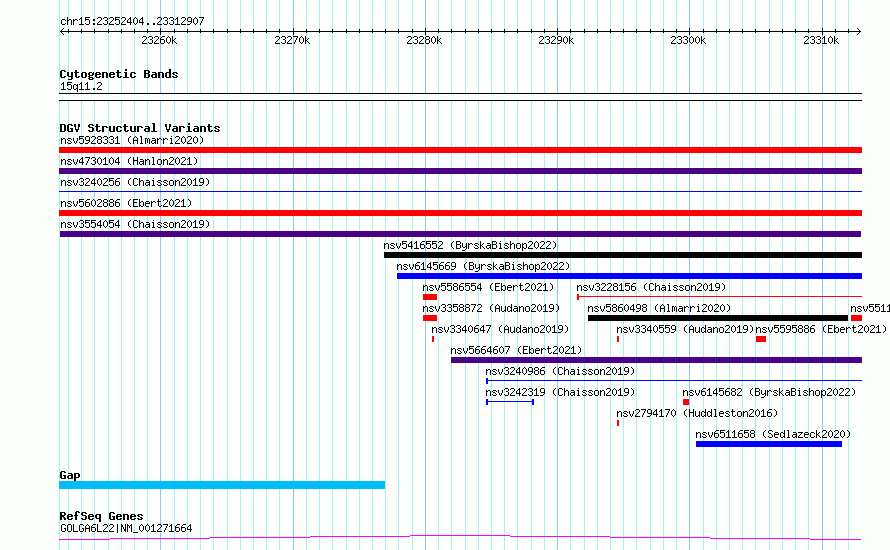Image resolution: width=890 pixels, height=550 pixels.
Task: Click the nsv3240256 (Chaisson2019) thin blue line
Action: tap(460, 192)
